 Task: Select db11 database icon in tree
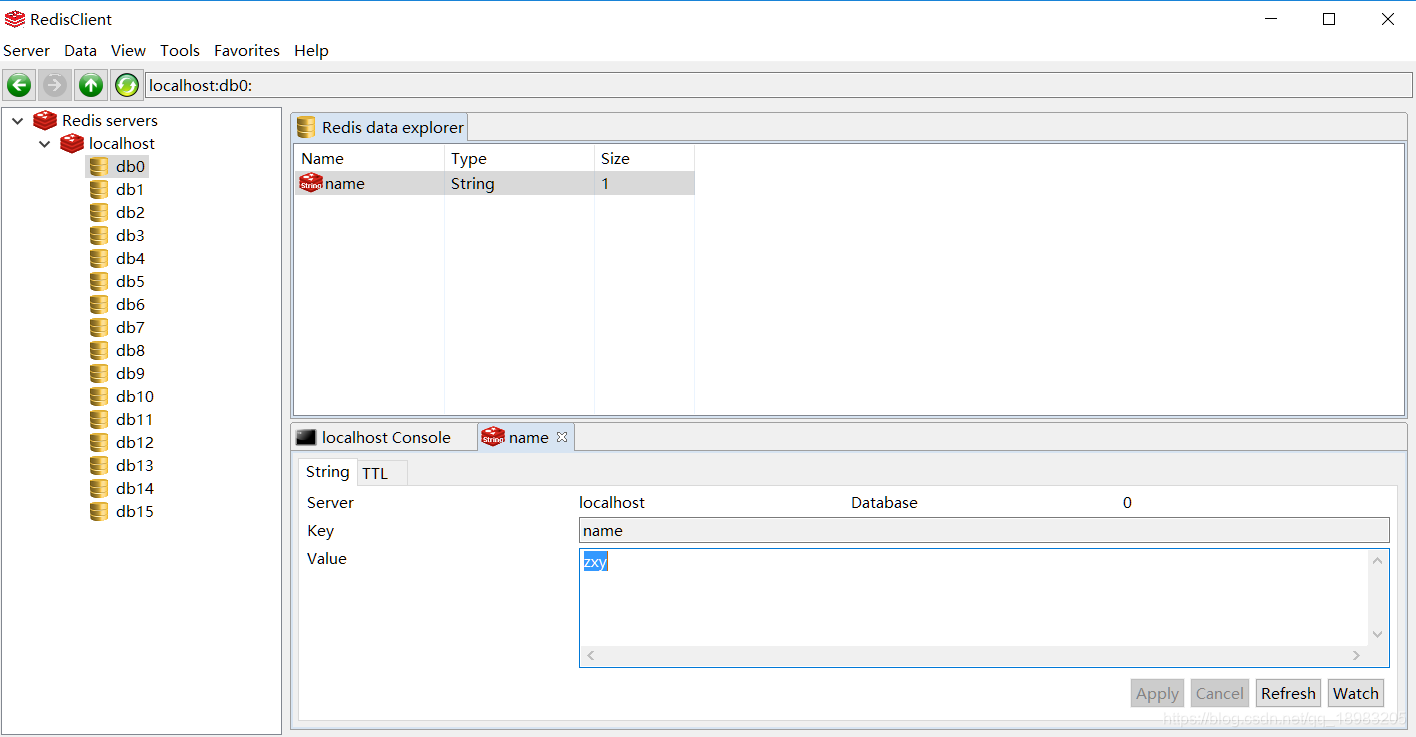[99, 419]
